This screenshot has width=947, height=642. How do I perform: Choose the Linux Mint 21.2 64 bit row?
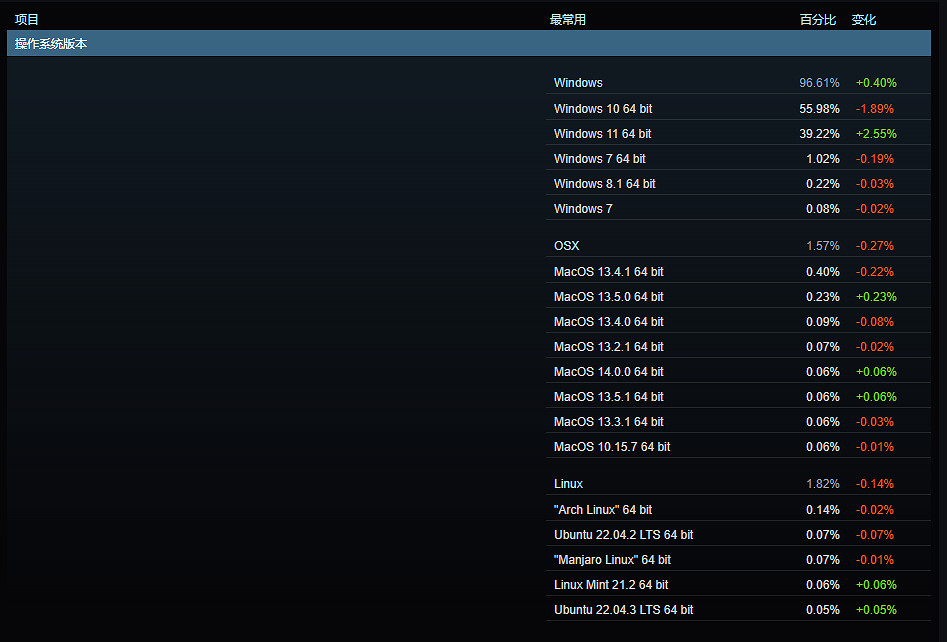click(x=611, y=584)
